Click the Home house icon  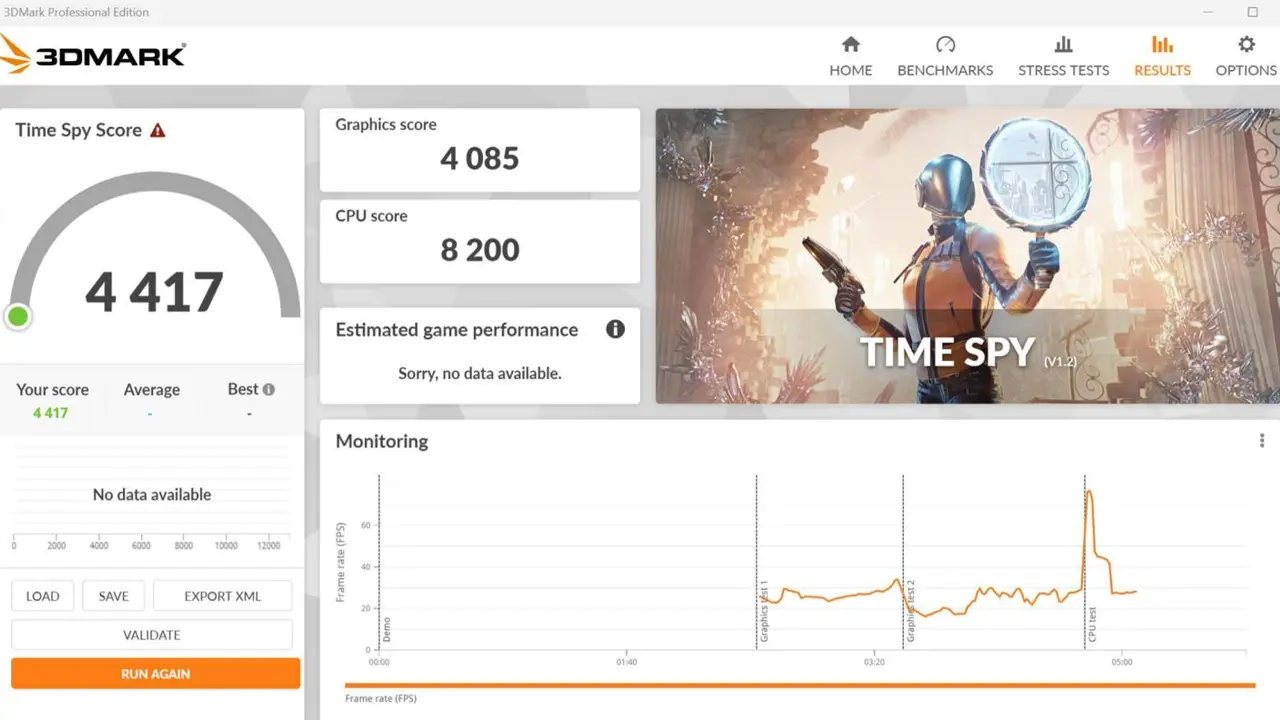point(851,45)
